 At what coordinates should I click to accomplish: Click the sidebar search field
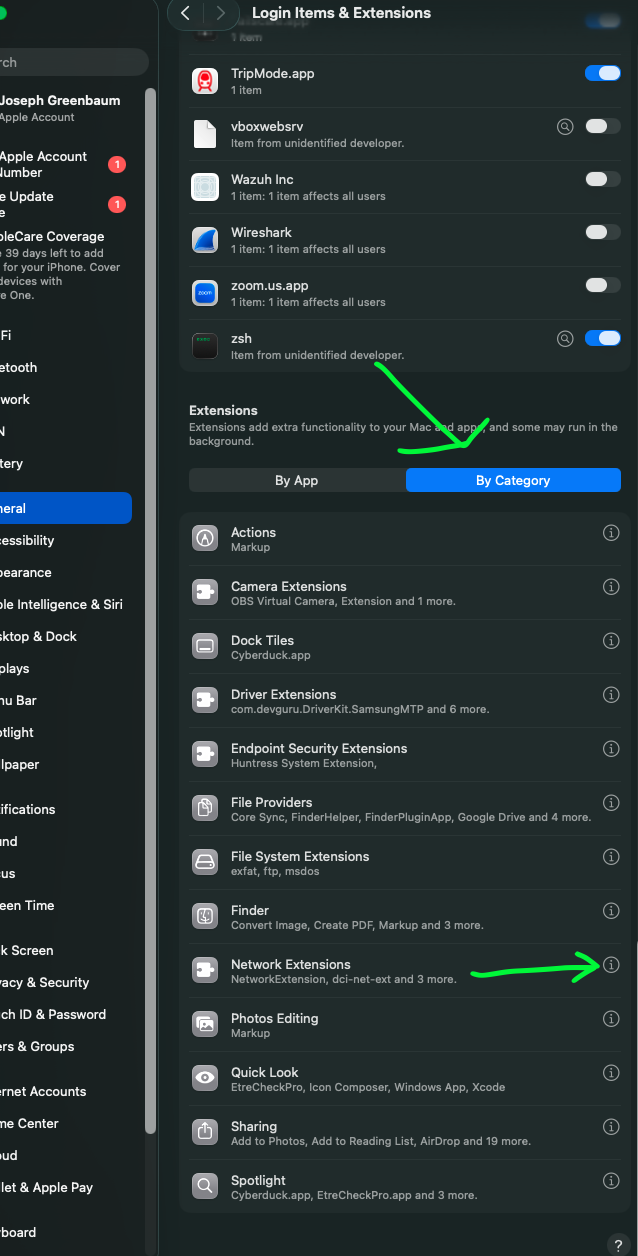click(x=70, y=62)
